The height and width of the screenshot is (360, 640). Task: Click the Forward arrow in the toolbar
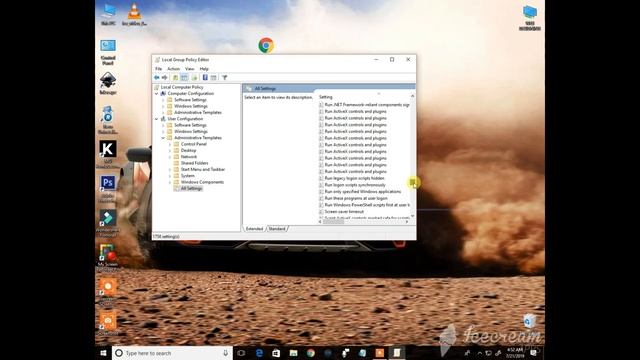coord(164,78)
